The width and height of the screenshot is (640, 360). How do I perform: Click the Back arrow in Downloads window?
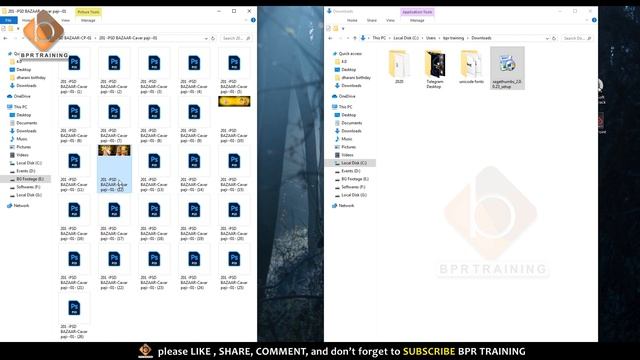point(330,38)
